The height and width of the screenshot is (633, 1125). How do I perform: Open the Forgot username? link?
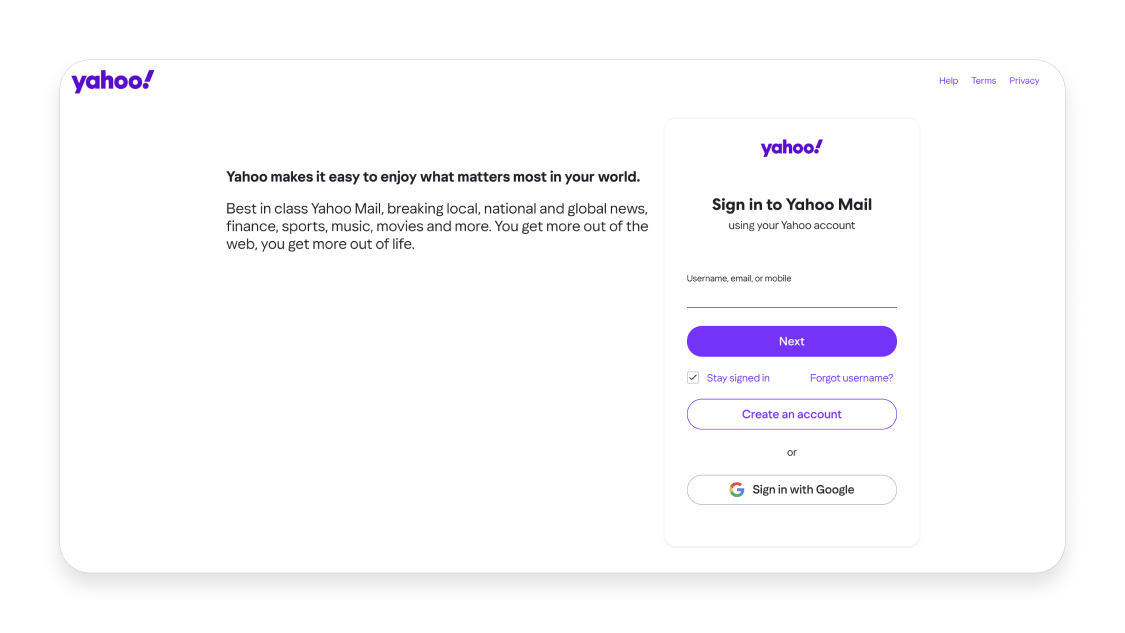pyautogui.click(x=851, y=377)
